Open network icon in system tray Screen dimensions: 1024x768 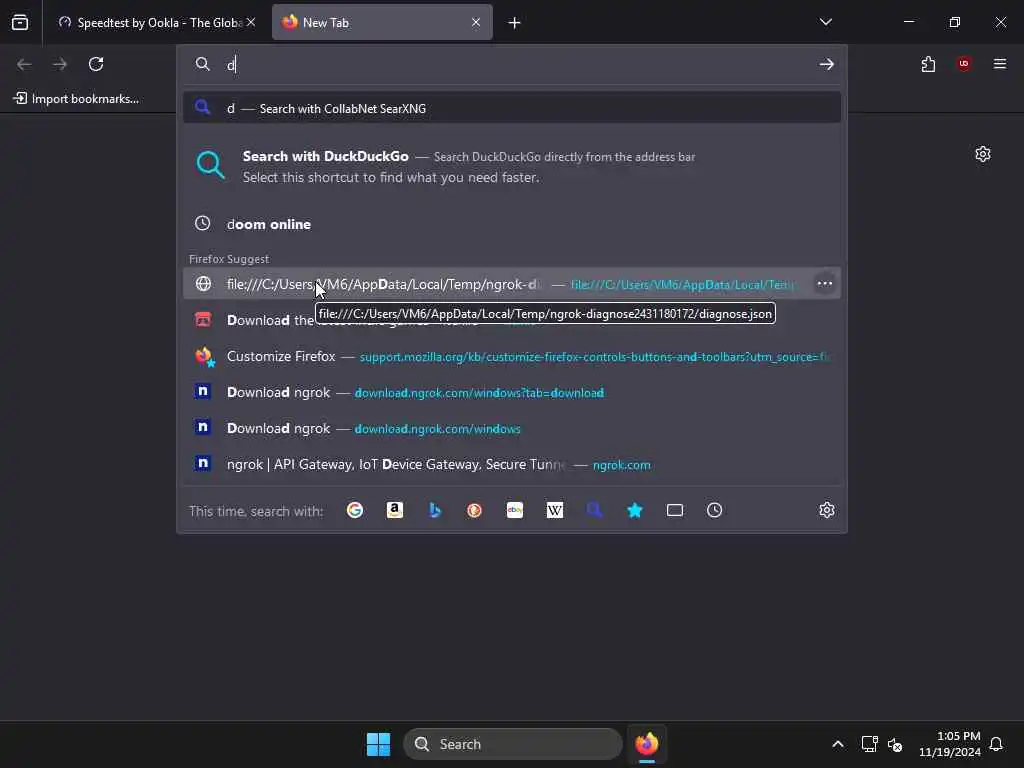click(x=869, y=744)
